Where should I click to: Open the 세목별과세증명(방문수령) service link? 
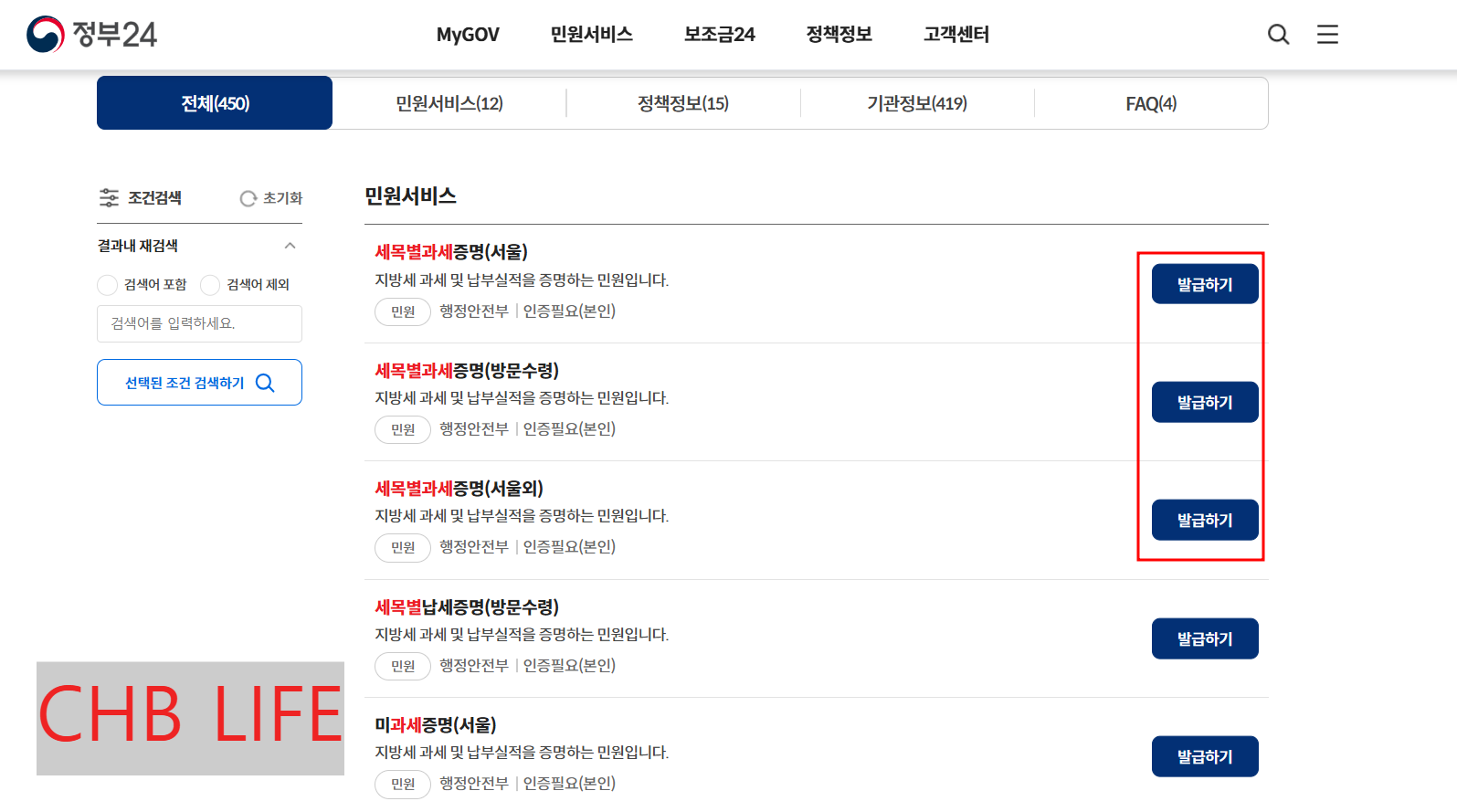(468, 371)
